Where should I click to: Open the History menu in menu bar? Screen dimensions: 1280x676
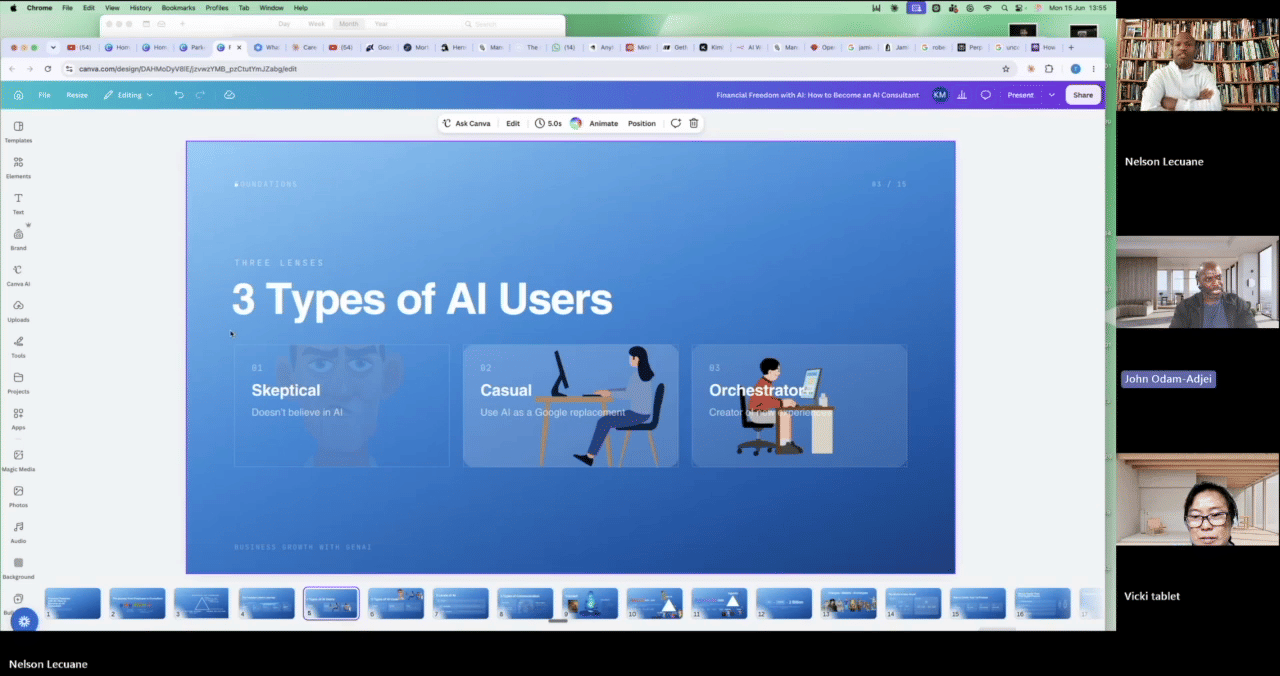[140, 8]
